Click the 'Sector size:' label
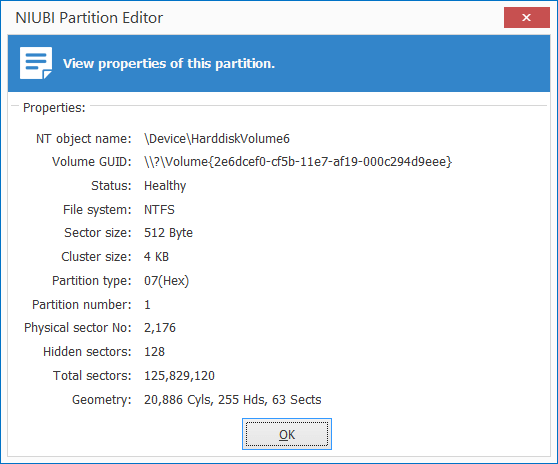 click(x=98, y=233)
